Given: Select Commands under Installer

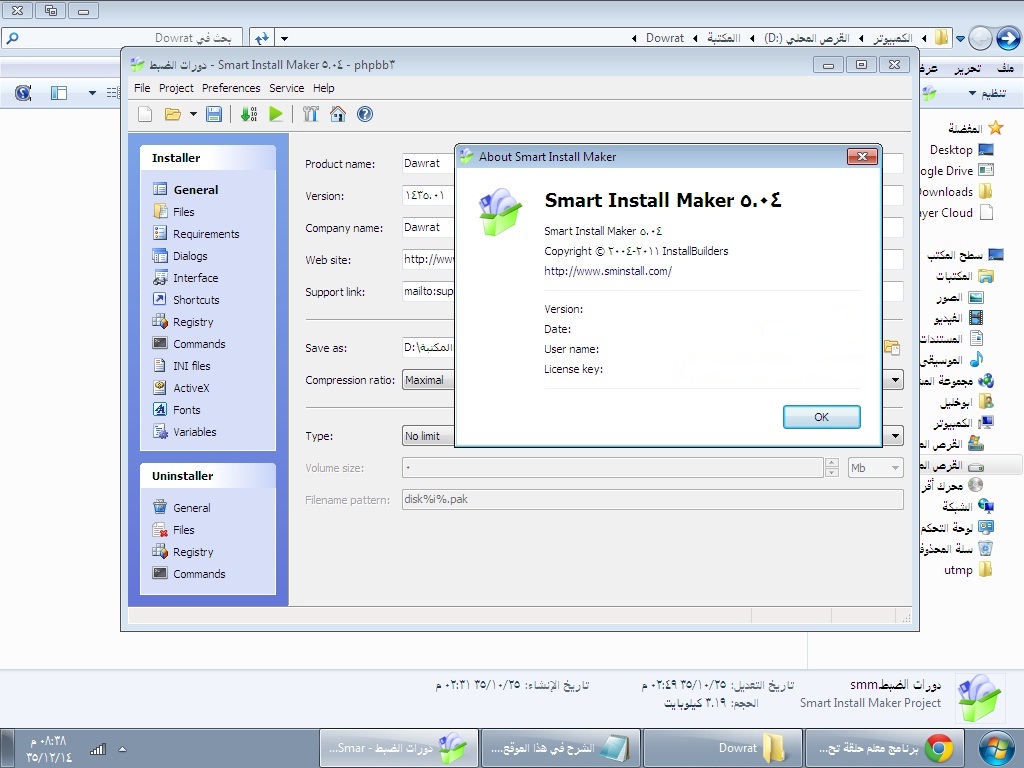Looking at the screenshot, I should click(189, 344).
